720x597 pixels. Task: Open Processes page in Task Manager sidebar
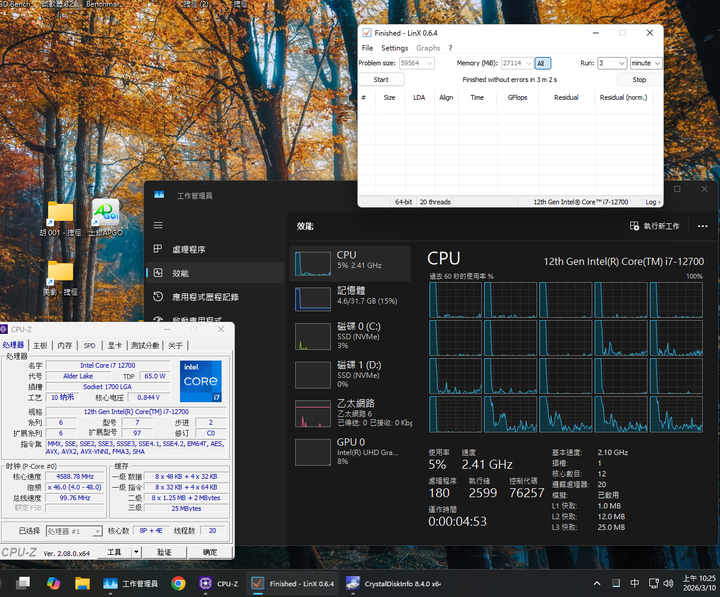pyautogui.click(x=215, y=249)
